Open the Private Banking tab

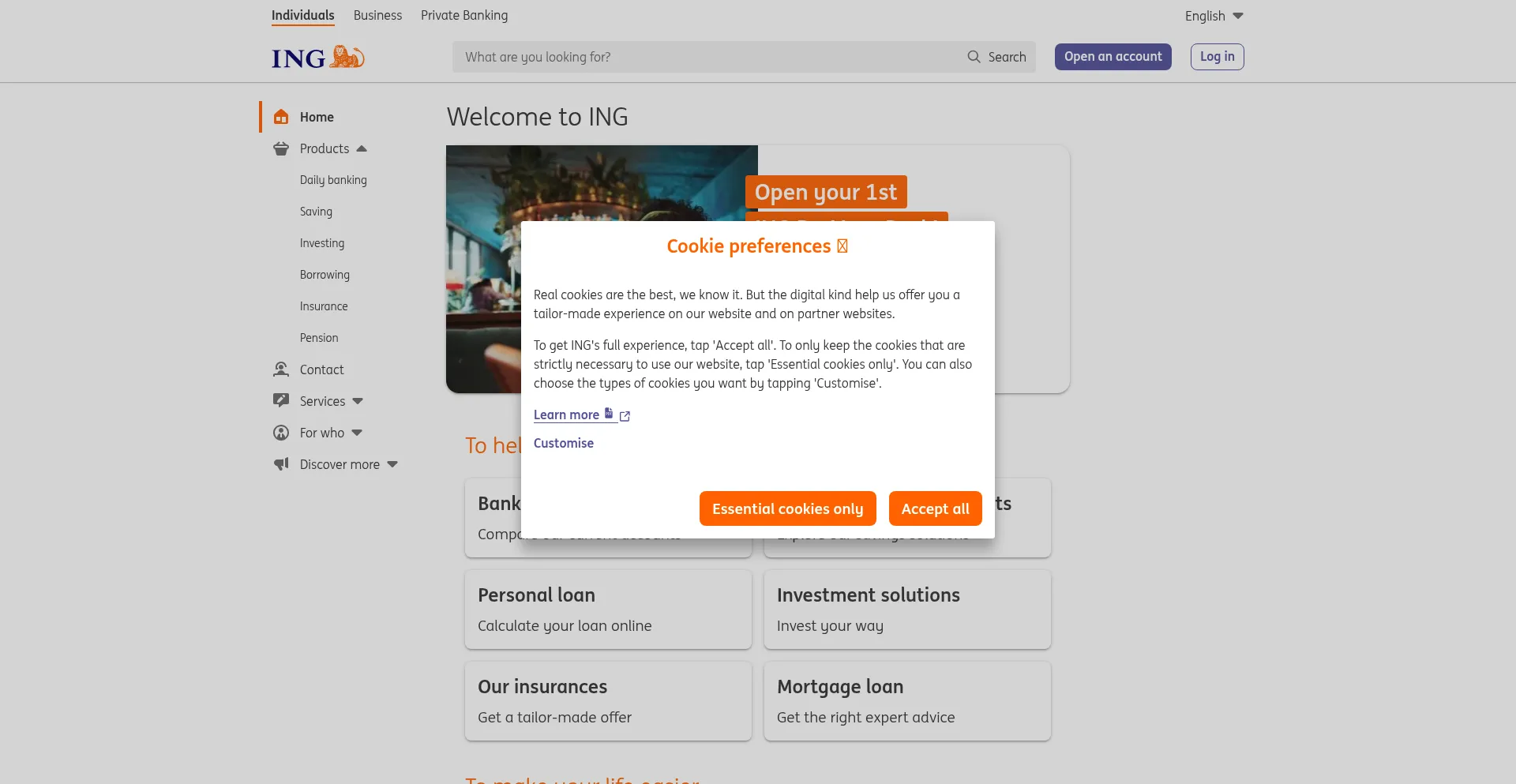click(x=464, y=15)
